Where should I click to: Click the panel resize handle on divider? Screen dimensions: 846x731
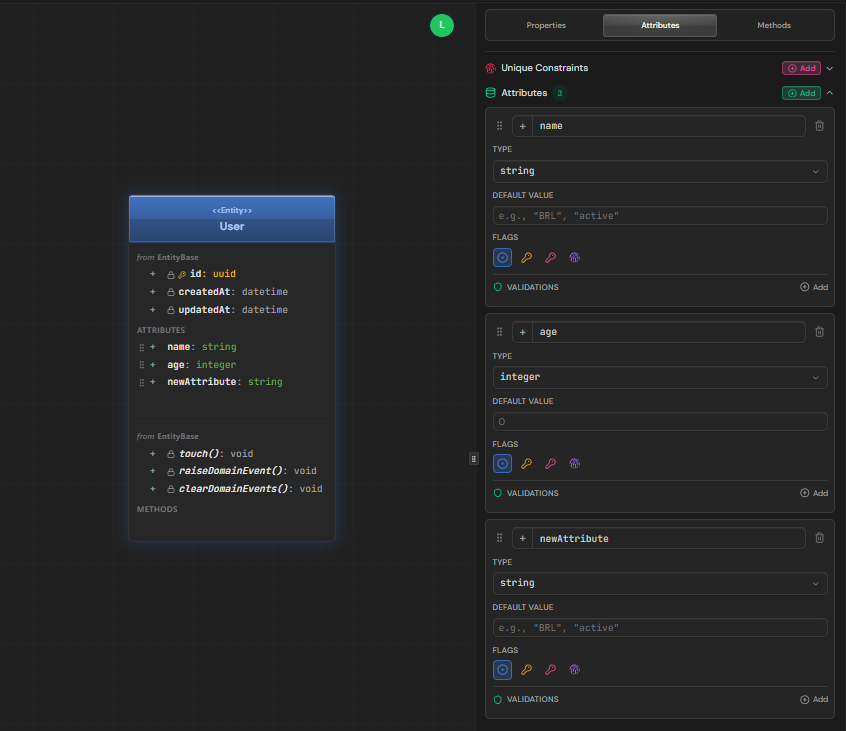pyautogui.click(x=474, y=458)
